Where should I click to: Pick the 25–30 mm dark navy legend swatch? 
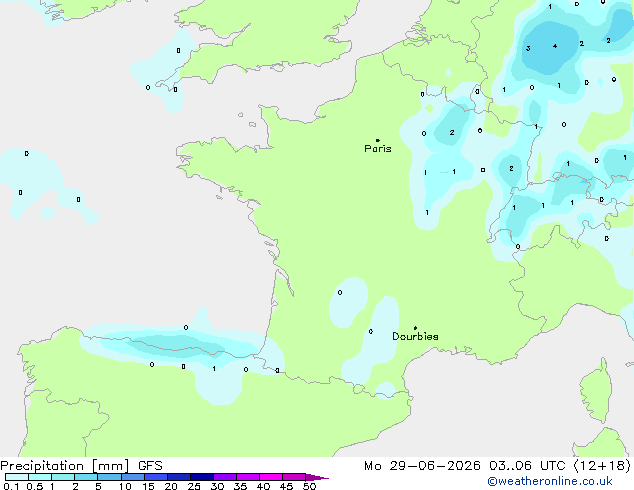[x=201, y=477]
